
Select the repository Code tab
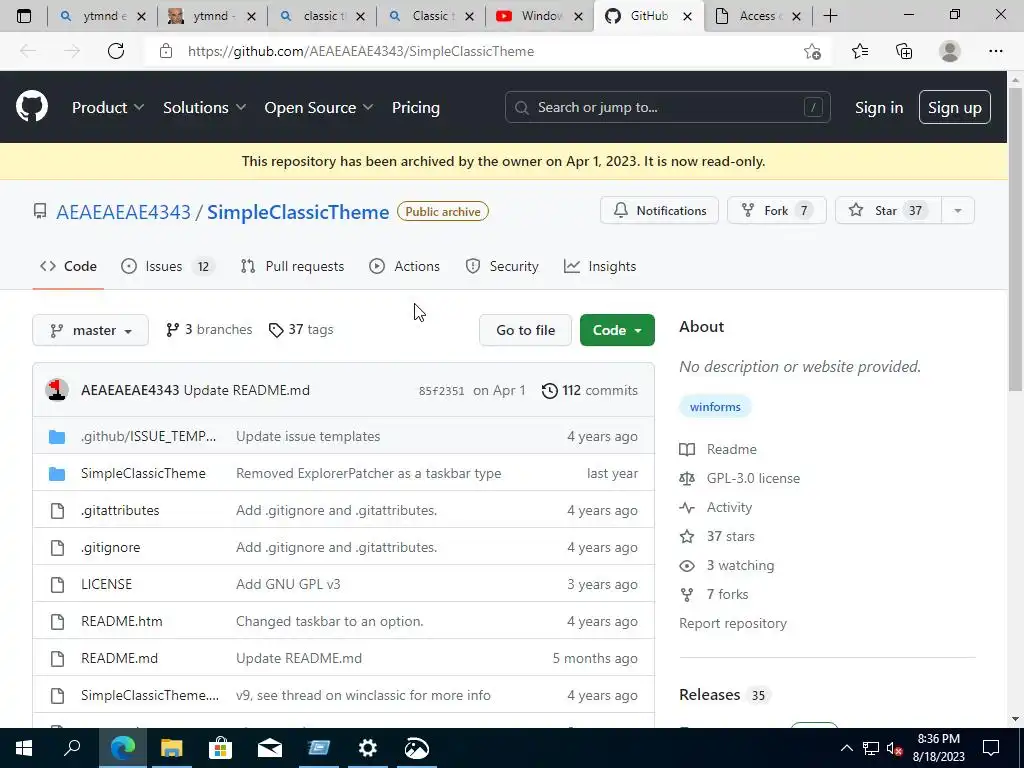click(68, 266)
